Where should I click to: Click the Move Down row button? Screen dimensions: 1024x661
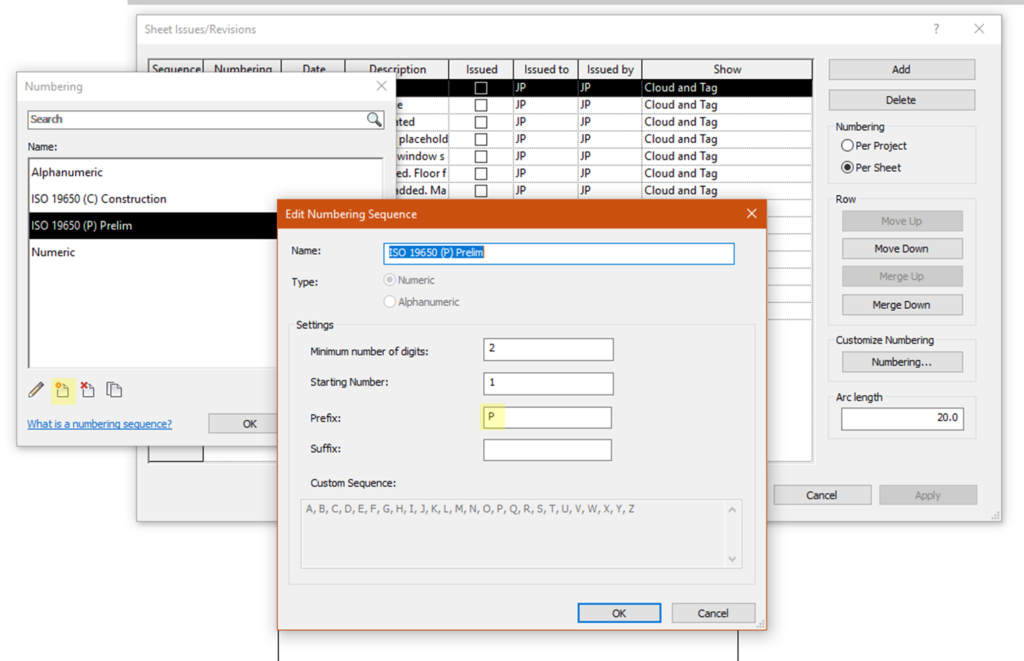(x=901, y=249)
